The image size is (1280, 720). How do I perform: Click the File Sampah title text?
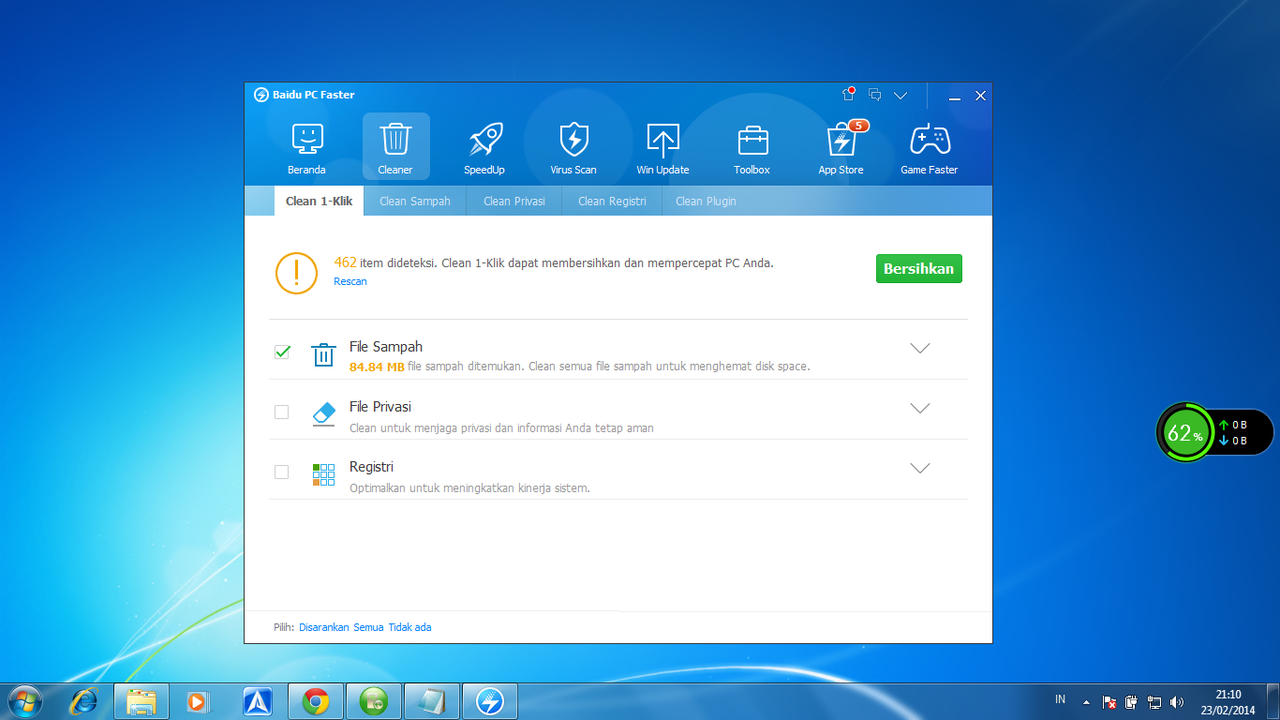[386, 347]
